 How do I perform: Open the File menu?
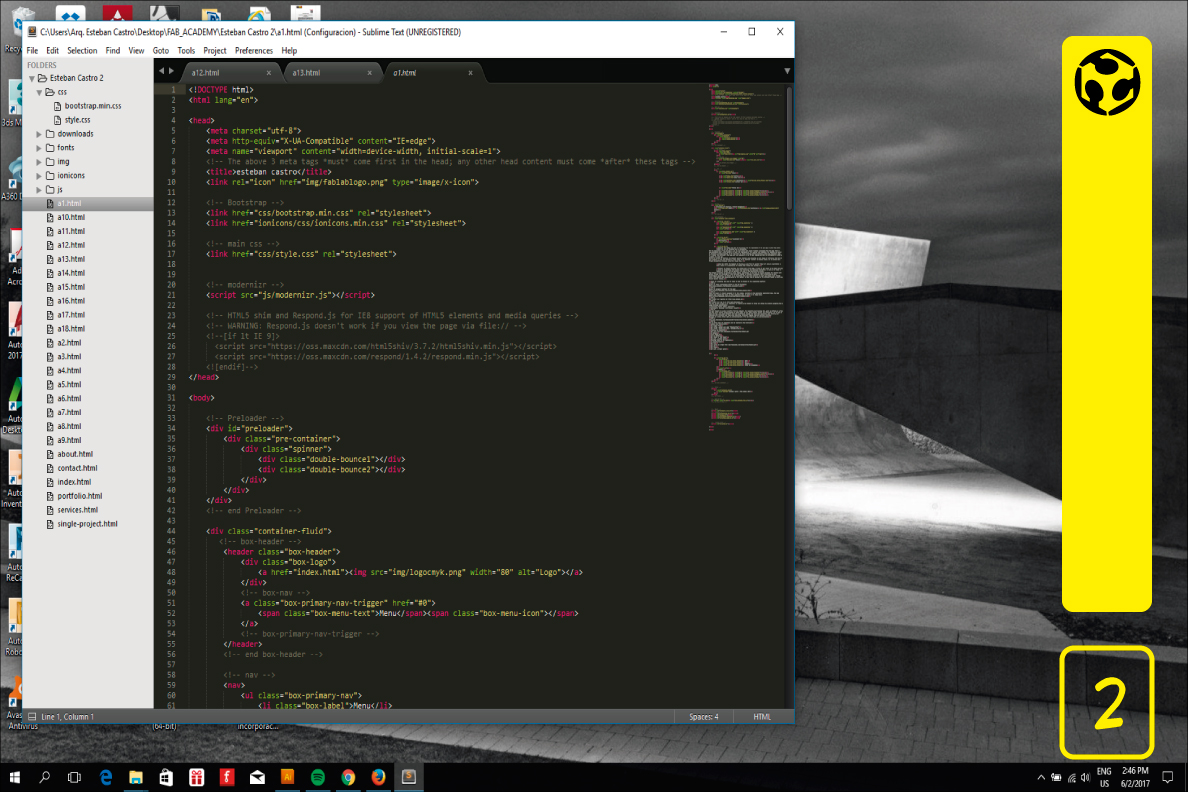tap(32, 51)
